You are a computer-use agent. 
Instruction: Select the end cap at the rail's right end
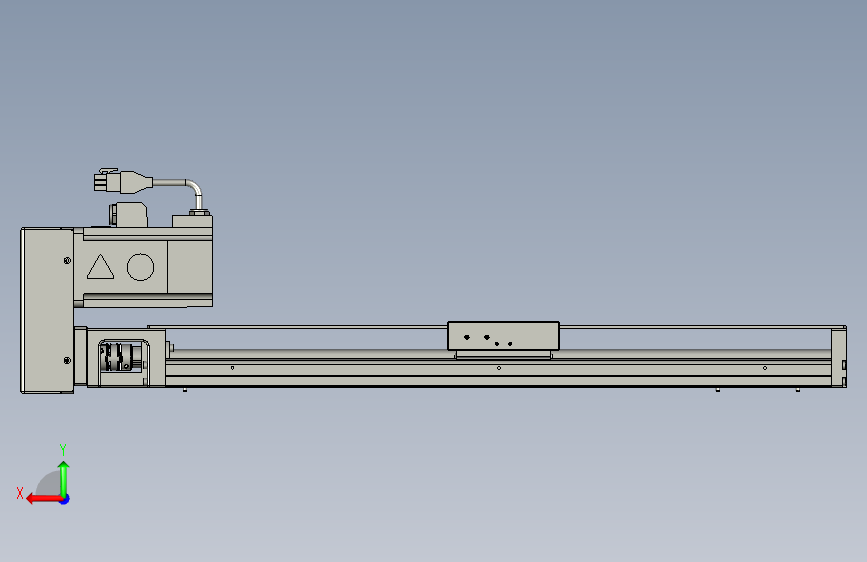point(839,357)
